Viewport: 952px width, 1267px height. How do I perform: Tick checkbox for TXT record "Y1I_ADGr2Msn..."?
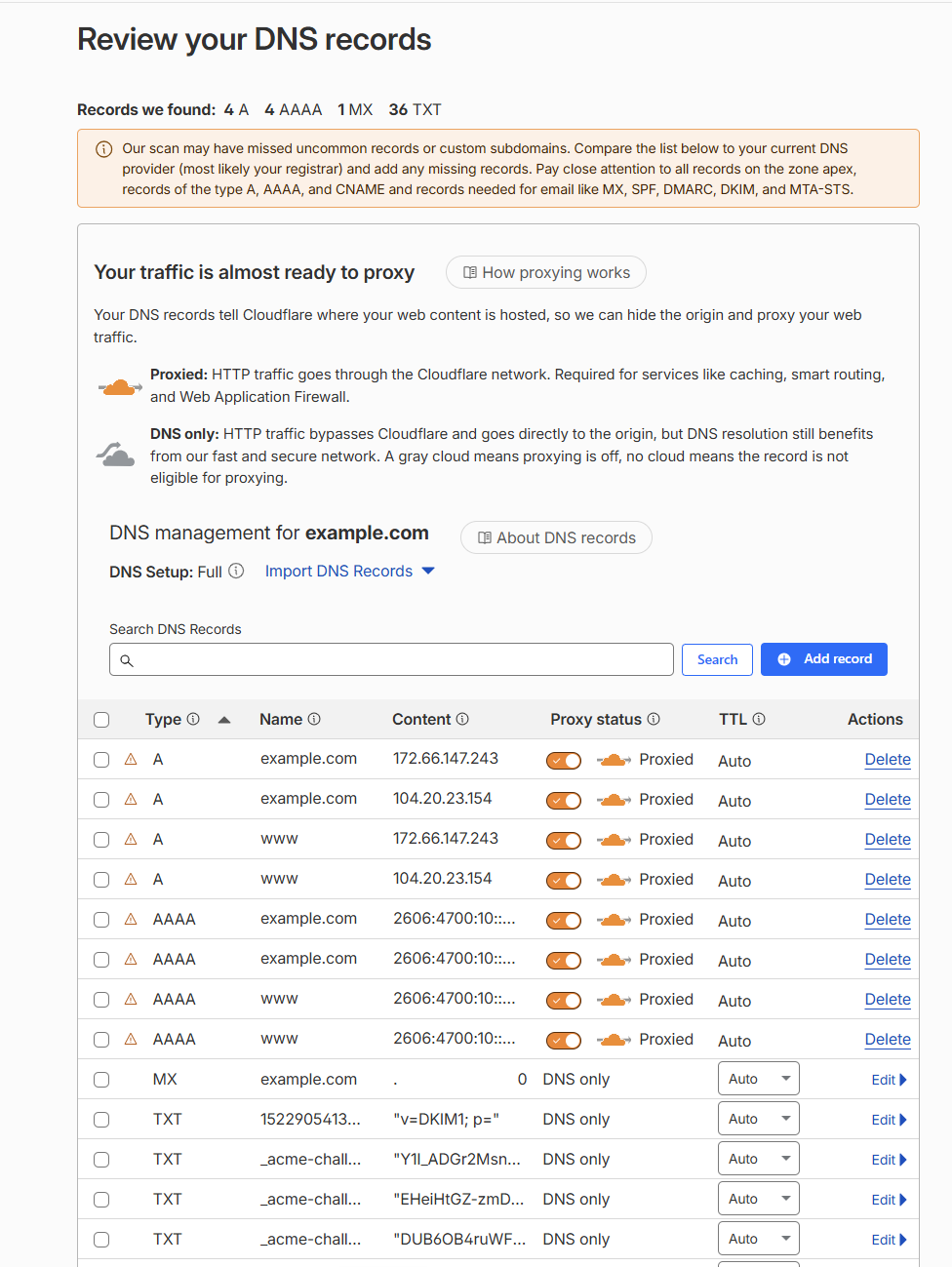(101, 1160)
